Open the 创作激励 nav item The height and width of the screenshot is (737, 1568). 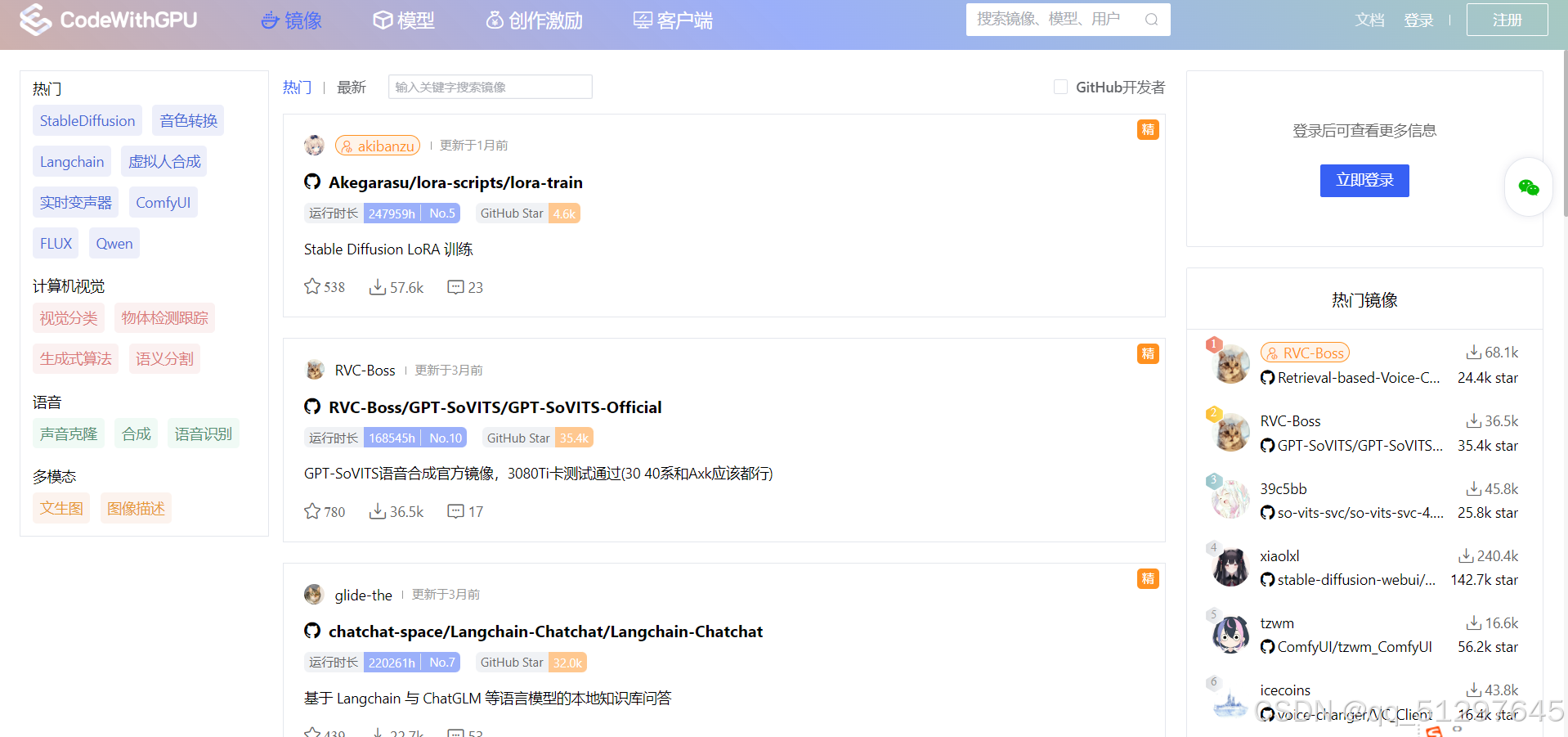[534, 20]
